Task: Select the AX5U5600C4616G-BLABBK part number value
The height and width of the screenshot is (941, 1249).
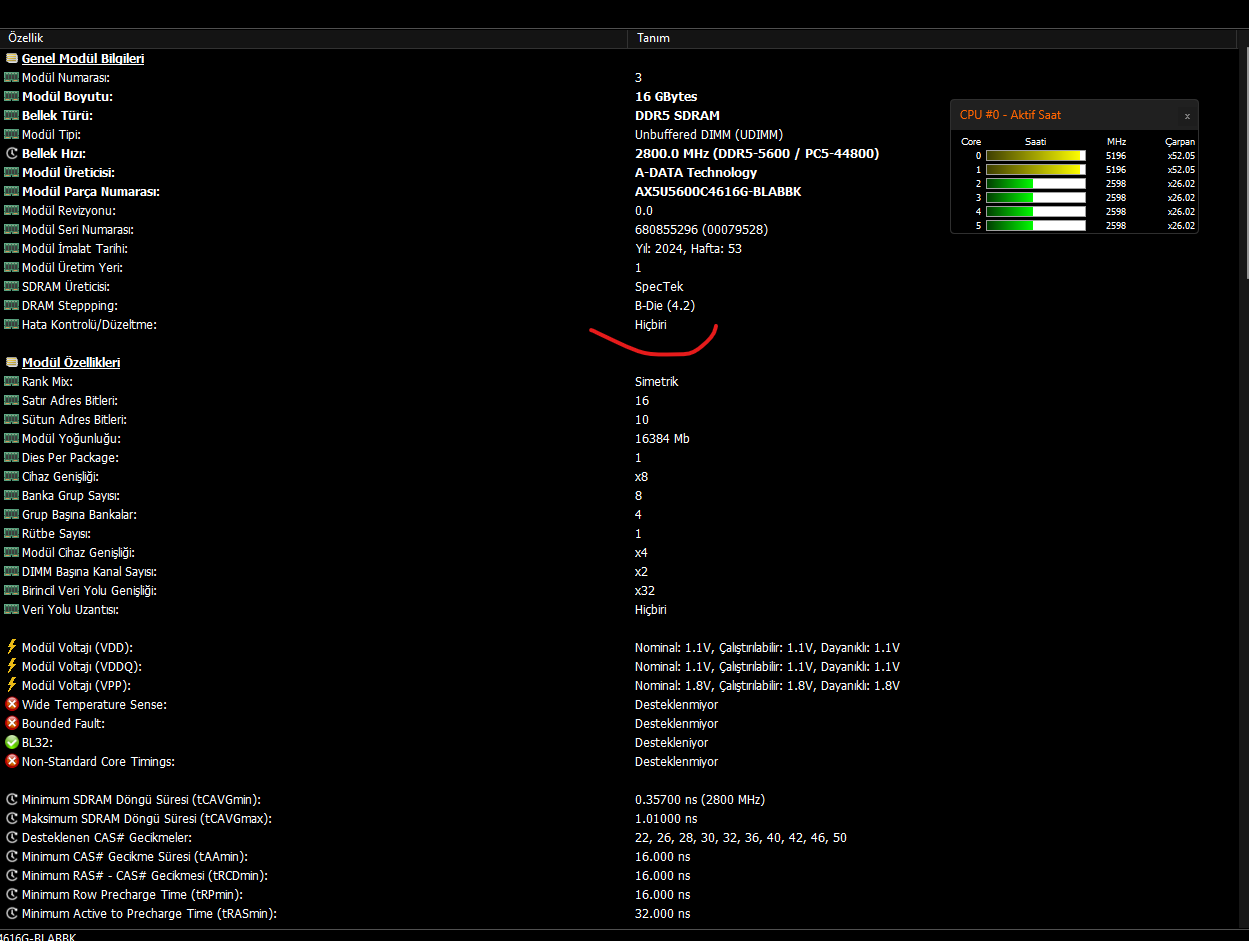Action: point(718,191)
